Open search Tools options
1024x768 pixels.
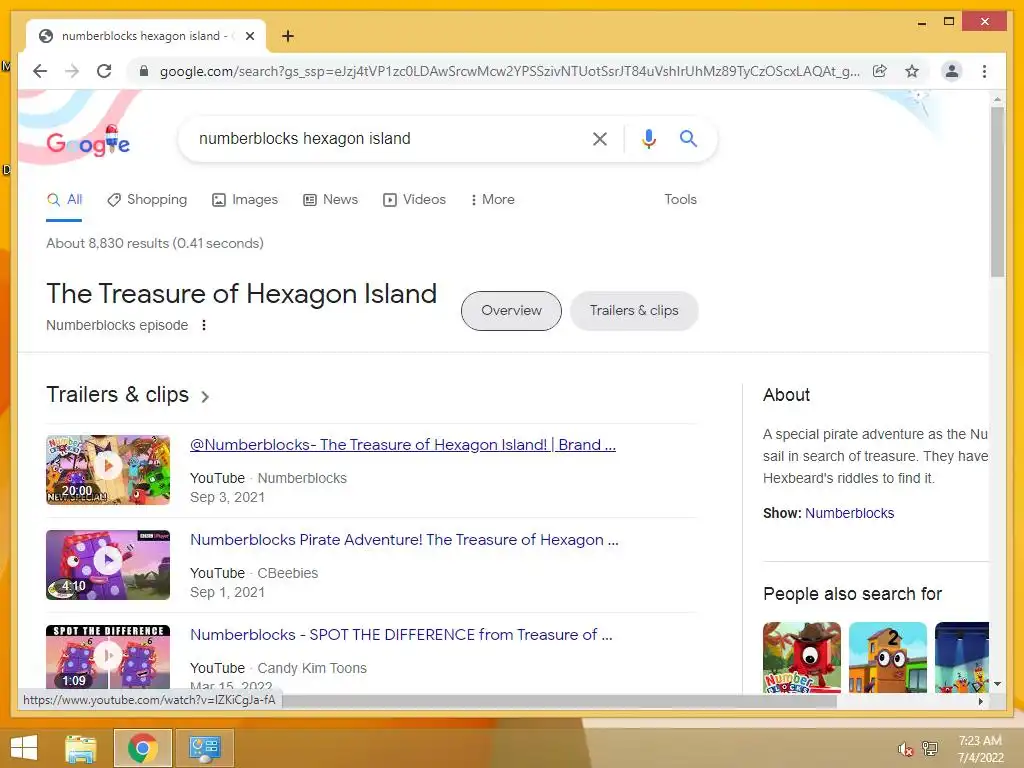click(680, 199)
